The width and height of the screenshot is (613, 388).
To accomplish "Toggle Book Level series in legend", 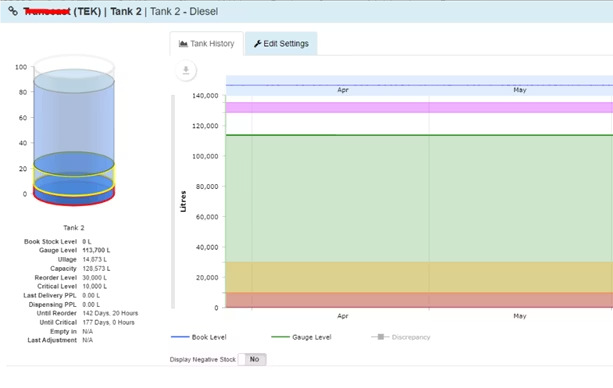I will tap(199, 337).
